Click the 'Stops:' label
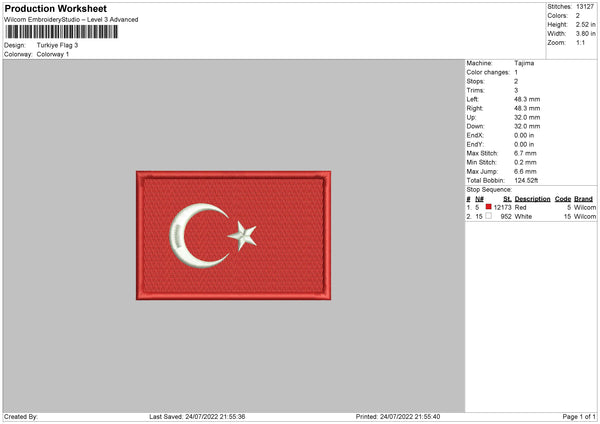600x424 pixels. pyautogui.click(x=475, y=82)
